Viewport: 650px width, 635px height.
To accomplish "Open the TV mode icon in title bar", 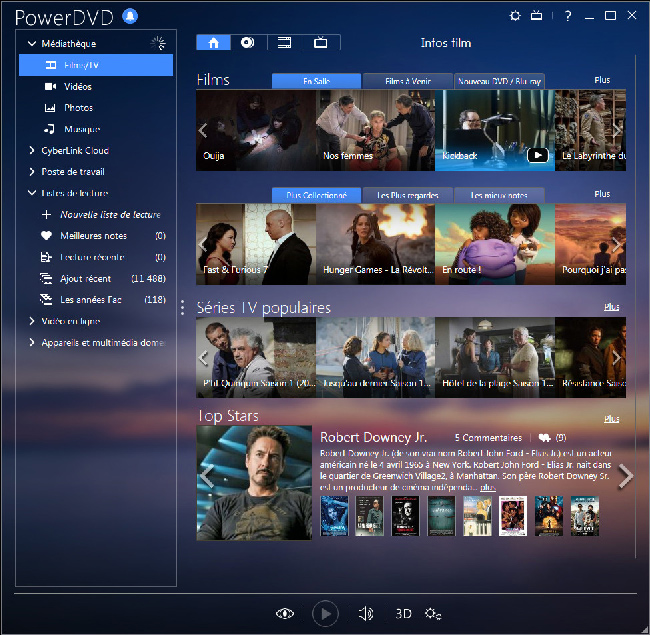I will pos(536,16).
